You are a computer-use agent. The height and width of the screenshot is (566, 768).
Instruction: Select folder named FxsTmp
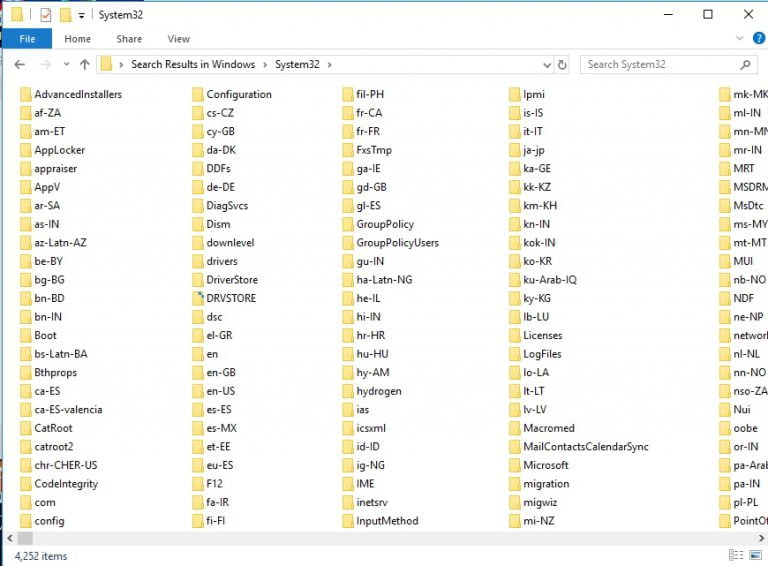pos(367,150)
